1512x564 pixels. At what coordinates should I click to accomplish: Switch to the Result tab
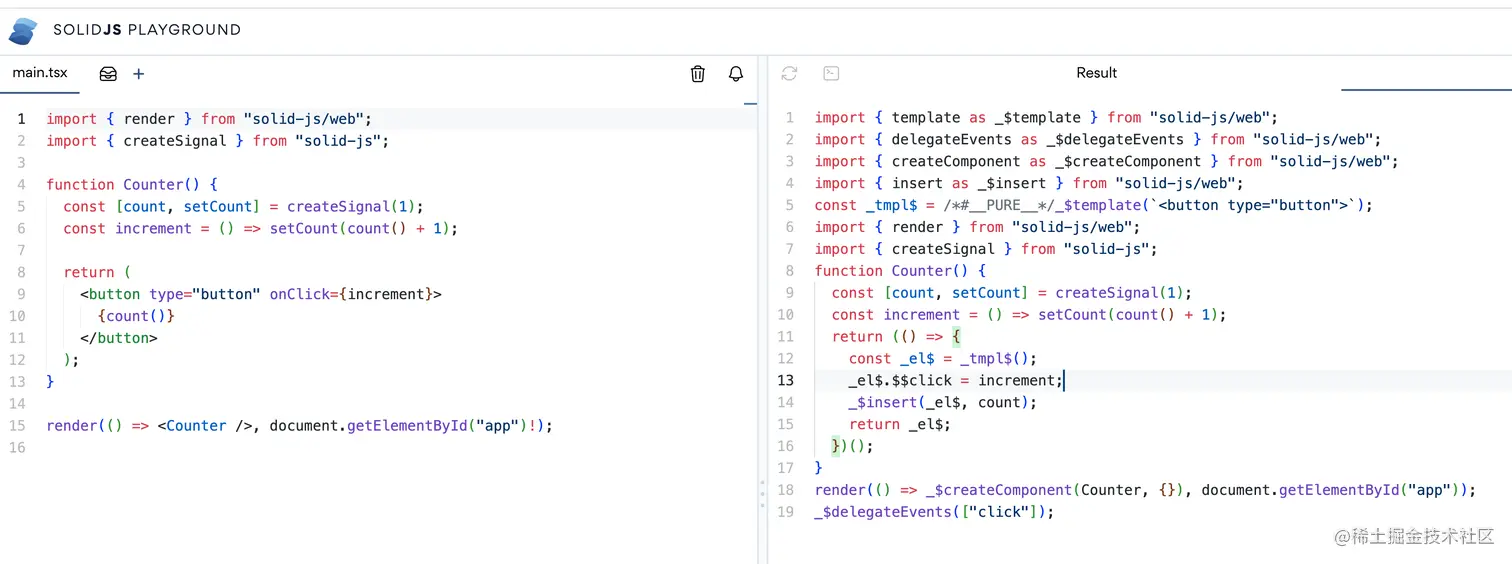point(1096,73)
